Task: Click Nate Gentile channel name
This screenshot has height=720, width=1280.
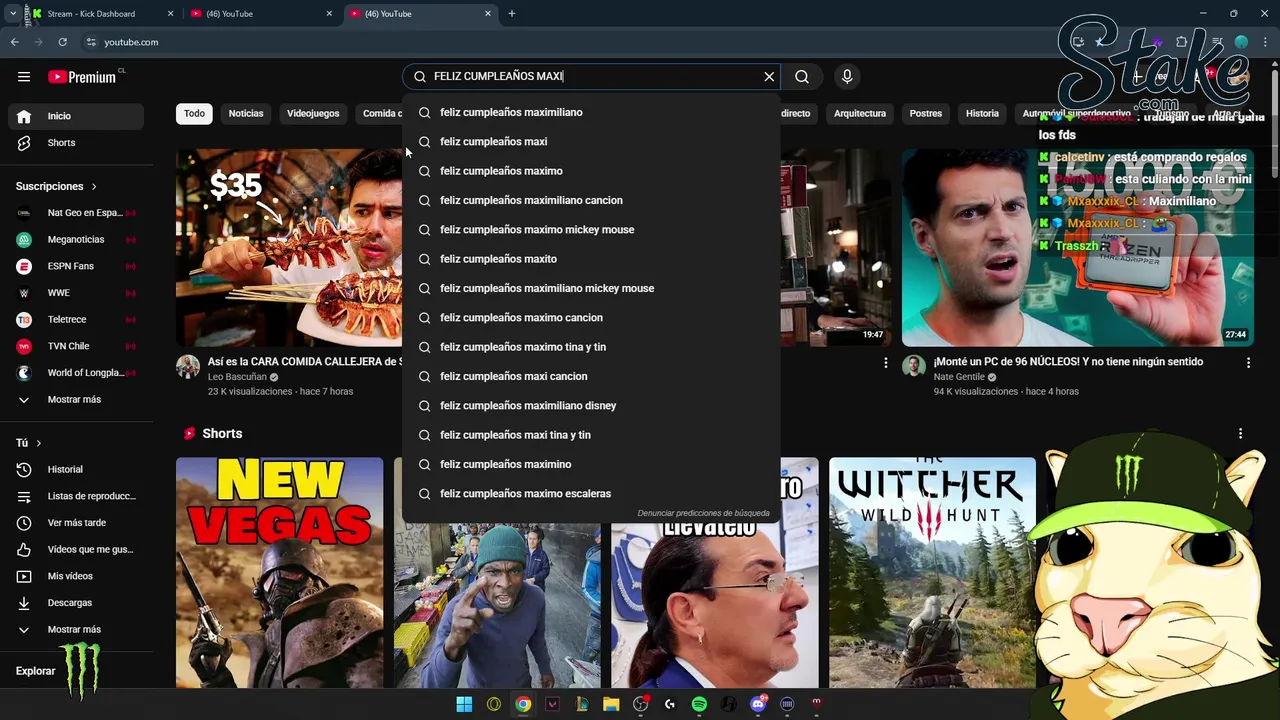Action: pyautogui.click(x=960, y=377)
